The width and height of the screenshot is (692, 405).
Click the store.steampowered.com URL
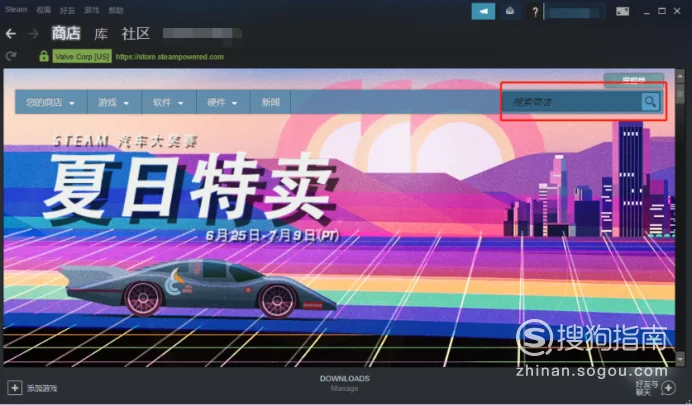pos(170,56)
